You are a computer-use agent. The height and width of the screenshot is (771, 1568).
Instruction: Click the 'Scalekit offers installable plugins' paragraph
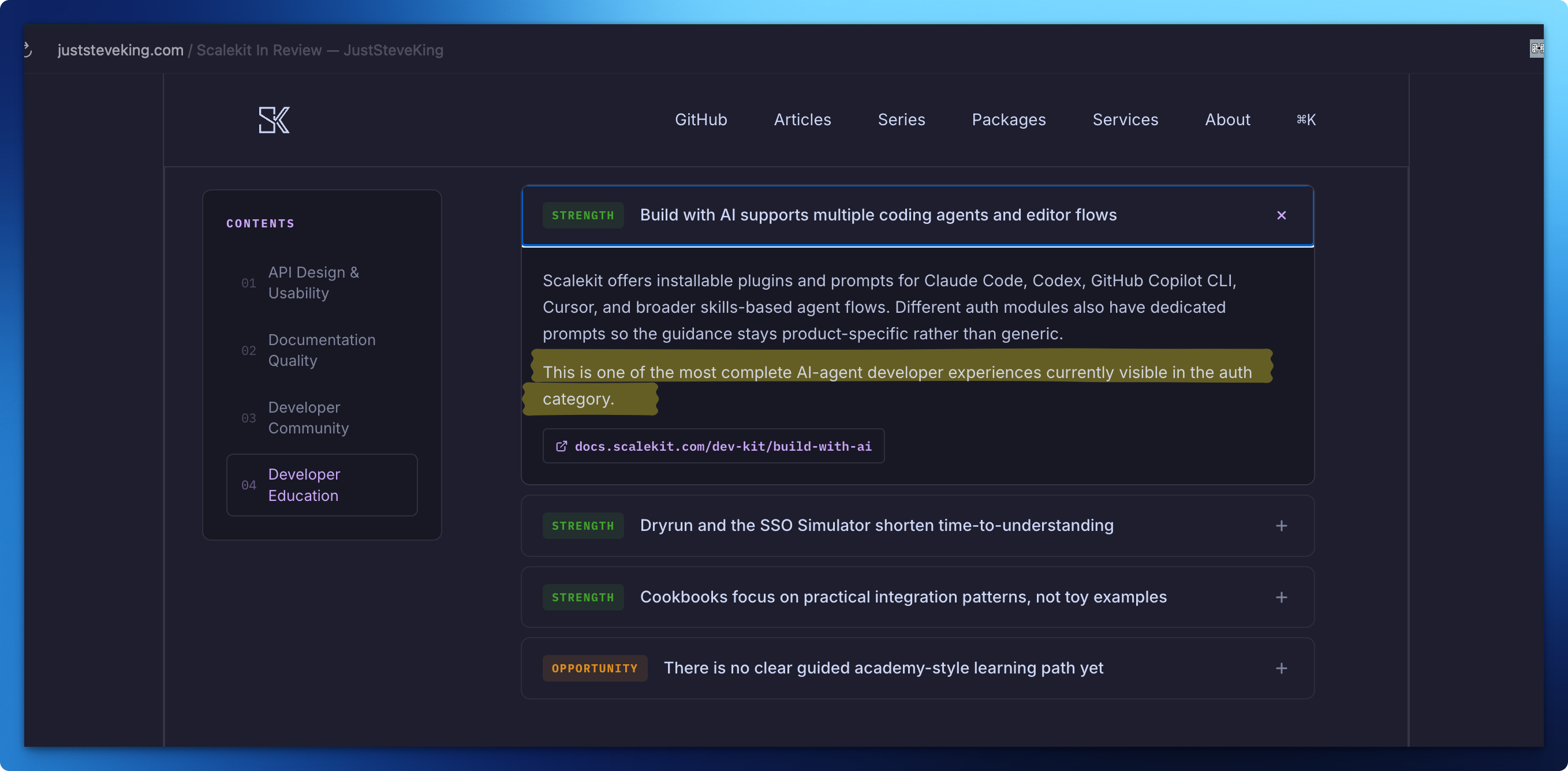[x=889, y=308]
